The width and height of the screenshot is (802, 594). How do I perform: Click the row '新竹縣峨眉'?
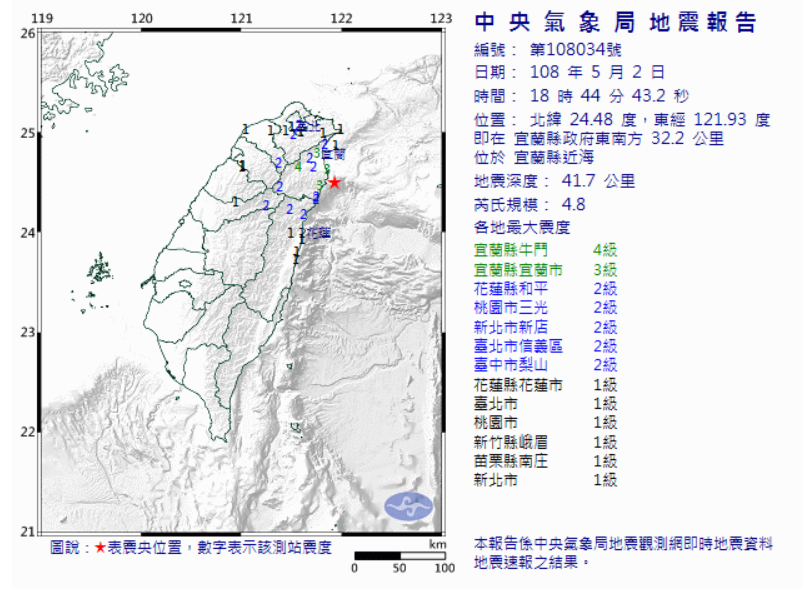(546, 442)
